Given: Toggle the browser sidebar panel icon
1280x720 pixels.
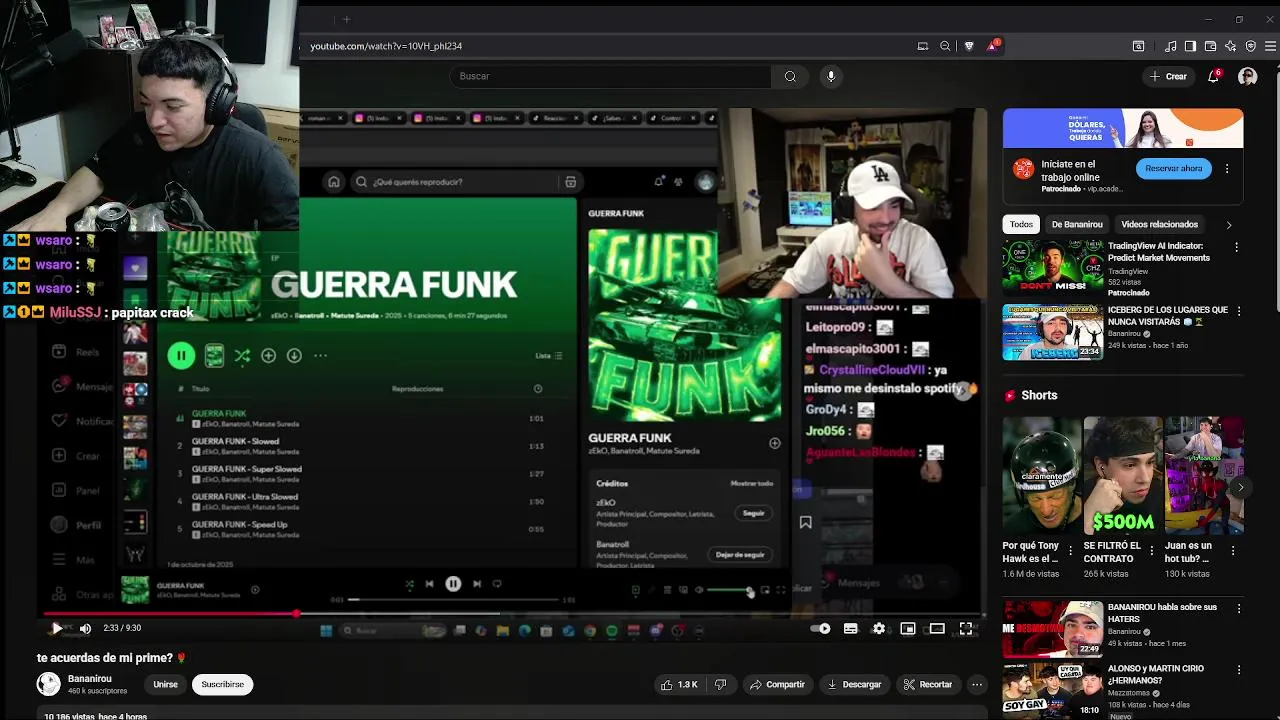Looking at the screenshot, I should (1190, 46).
